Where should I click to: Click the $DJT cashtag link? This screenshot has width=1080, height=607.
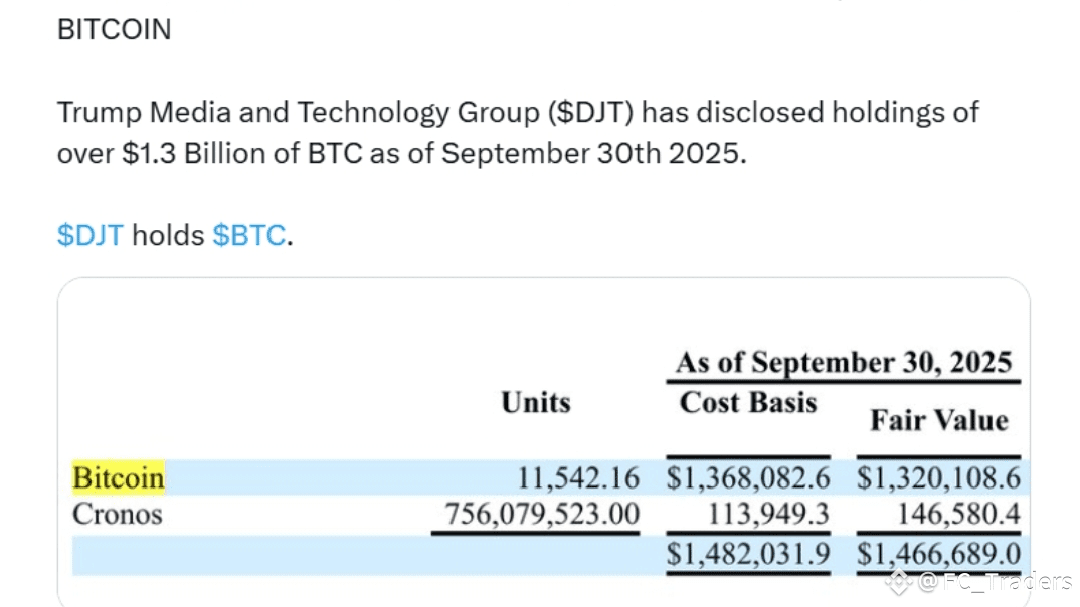(90, 236)
